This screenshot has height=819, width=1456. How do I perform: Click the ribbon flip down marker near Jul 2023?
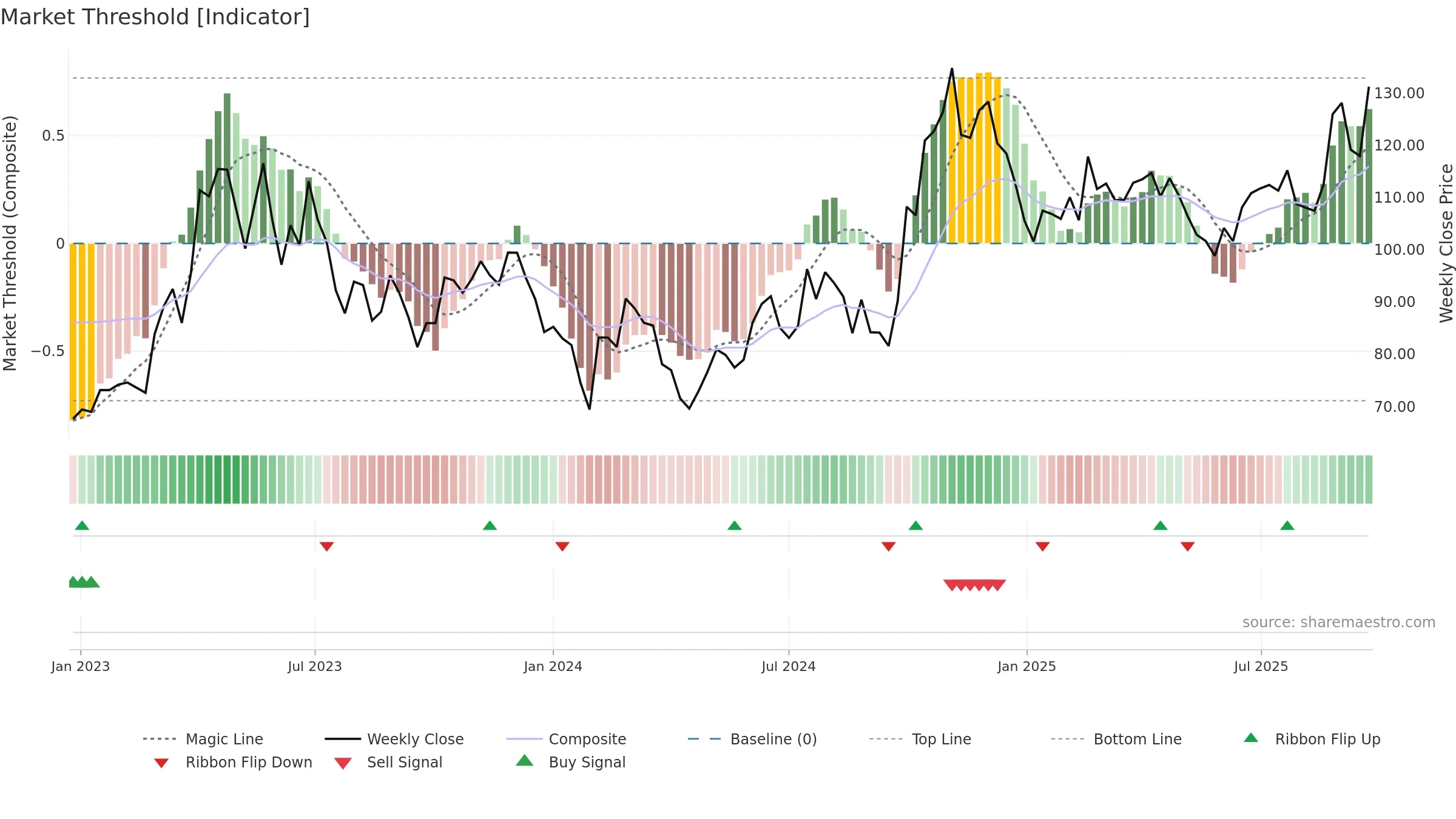click(x=326, y=547)
